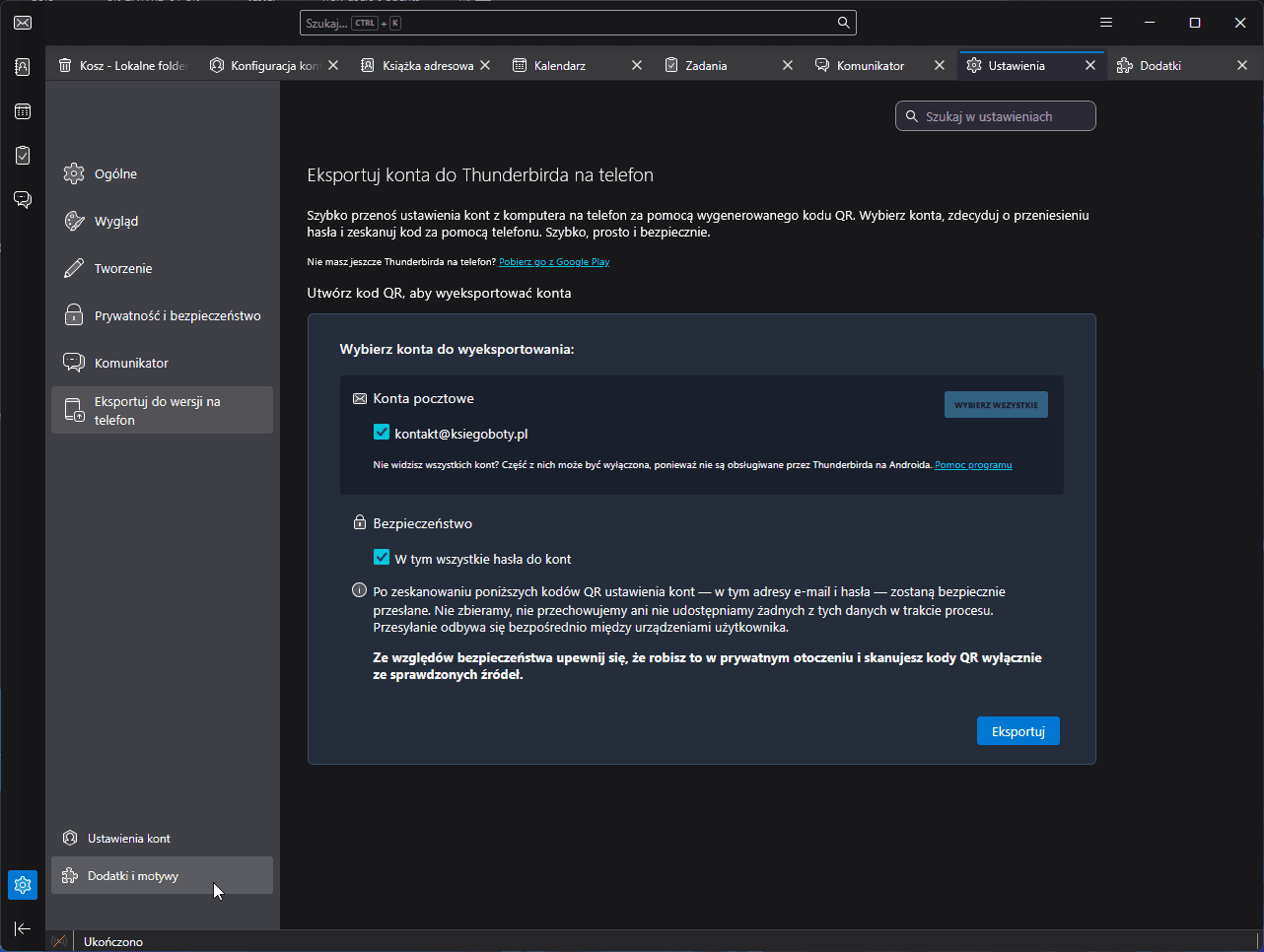This screenshot has height=952, width=1264.
Task: Click the Ukończono status text
Action: pyautogui.click(x=113, y=941)
